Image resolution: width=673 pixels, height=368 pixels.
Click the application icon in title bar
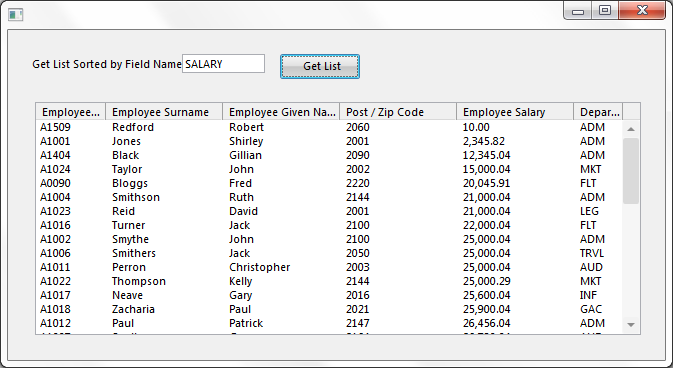[15, 15]
